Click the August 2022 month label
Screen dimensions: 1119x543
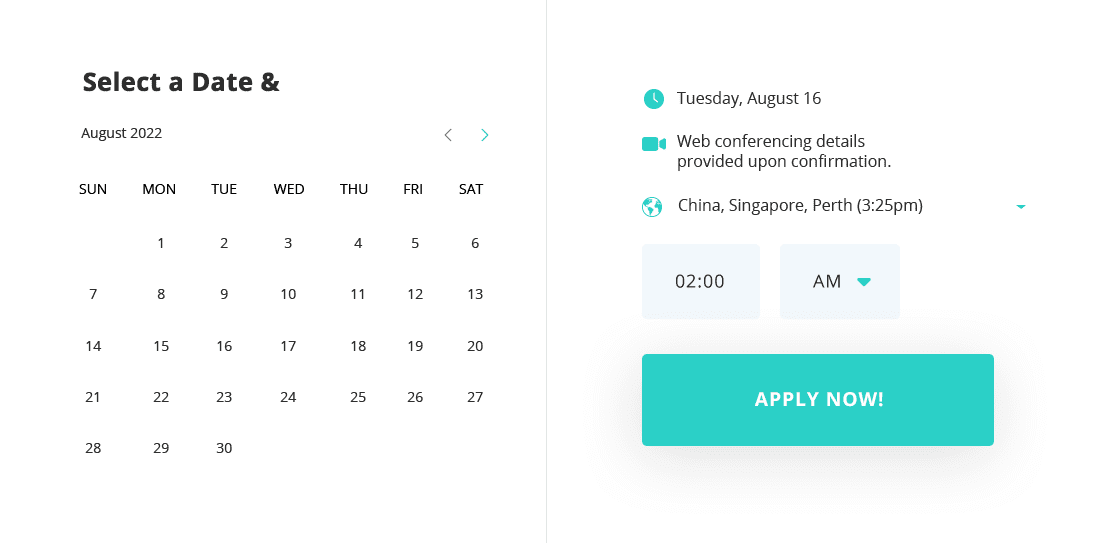click(x=121, y=133)
